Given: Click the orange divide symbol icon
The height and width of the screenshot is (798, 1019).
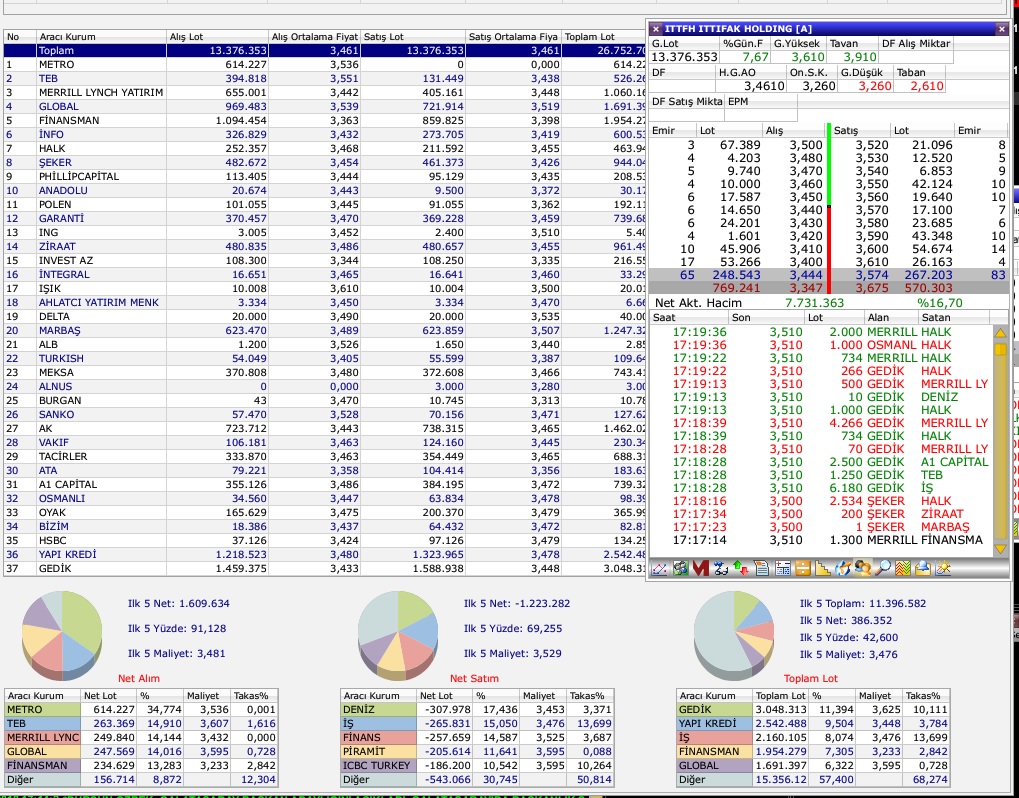Looking at the screenshot, I should 802,569.
